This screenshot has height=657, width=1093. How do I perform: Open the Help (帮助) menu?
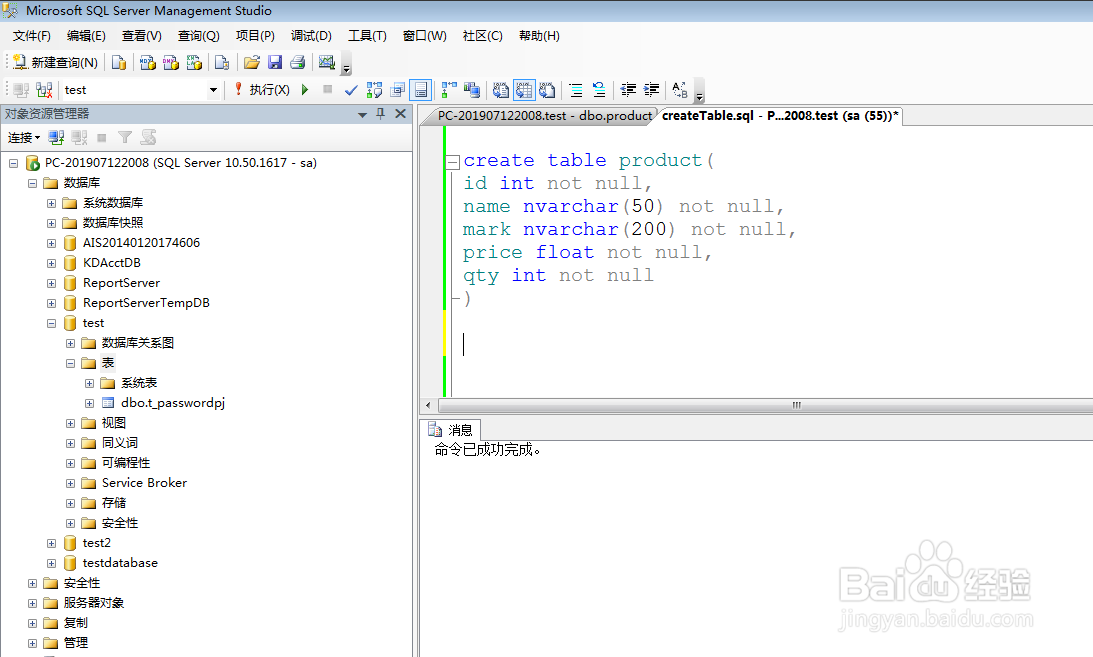539,36
